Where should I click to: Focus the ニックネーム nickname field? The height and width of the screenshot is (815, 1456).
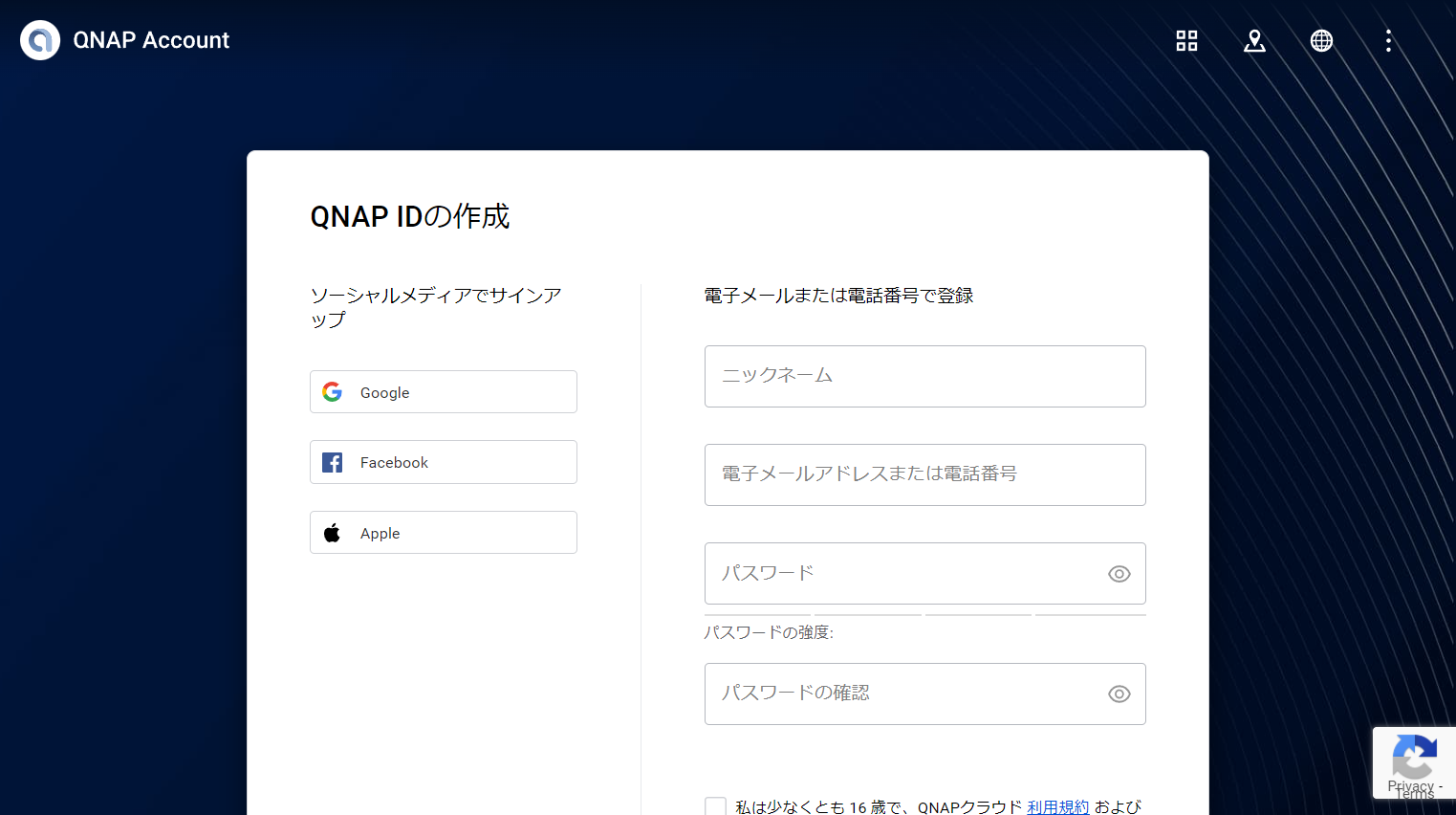coord(925,376)
